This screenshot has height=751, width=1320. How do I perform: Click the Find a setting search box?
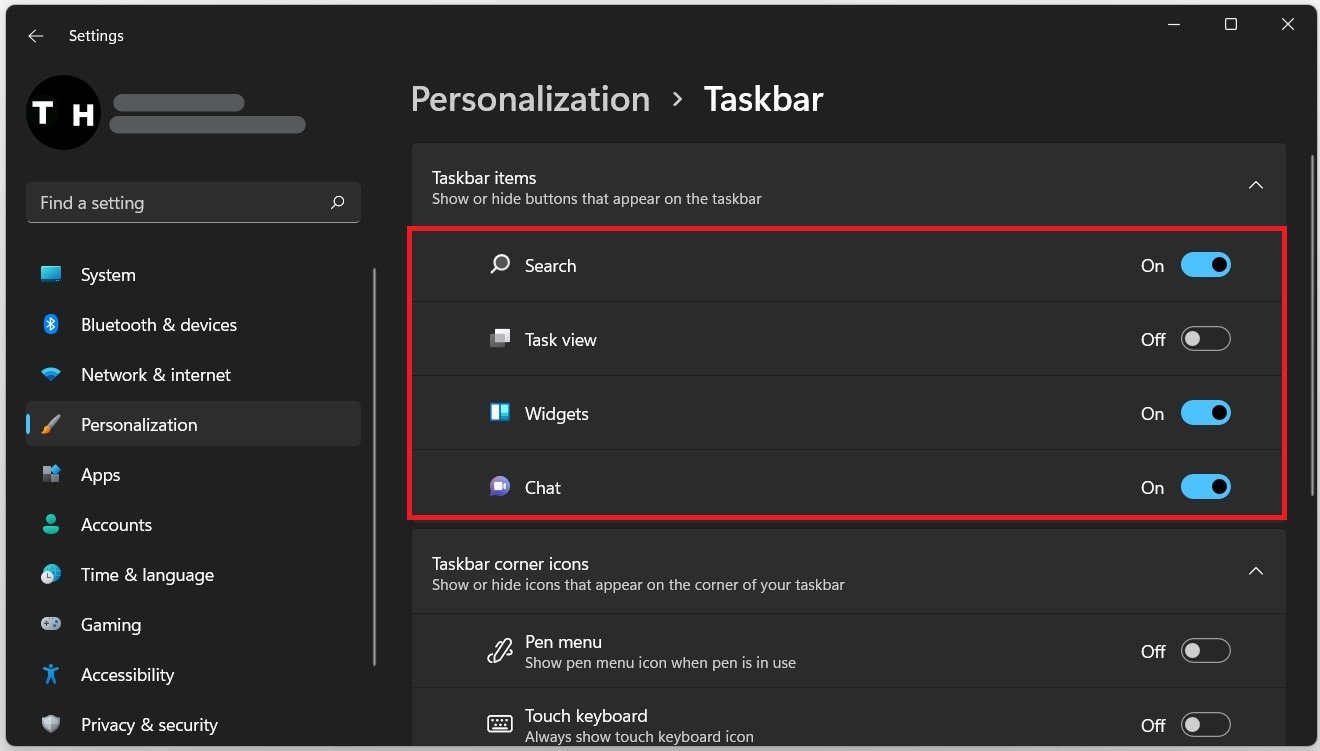click(194, 203)
